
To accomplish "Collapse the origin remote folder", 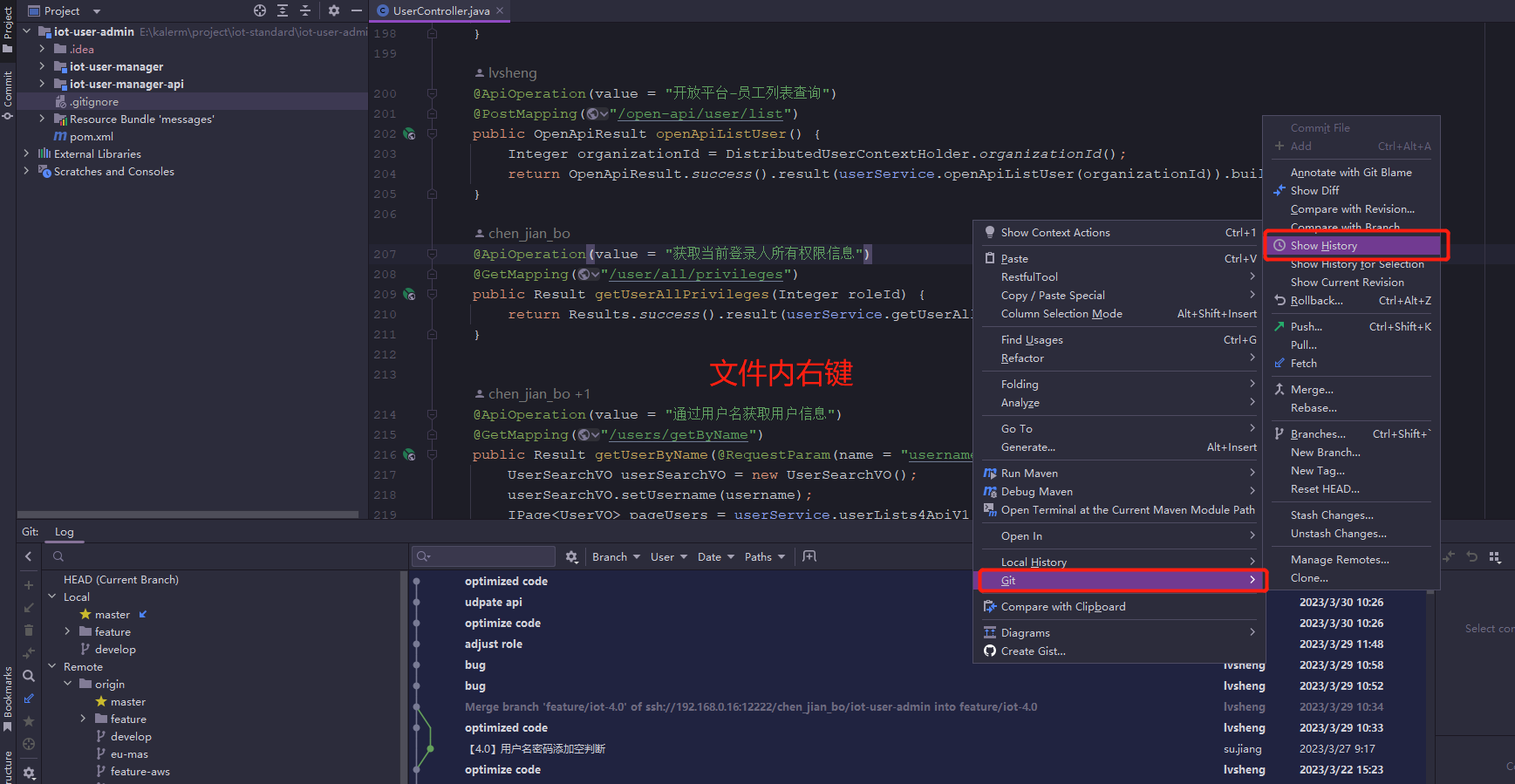I will click(67, 684).
